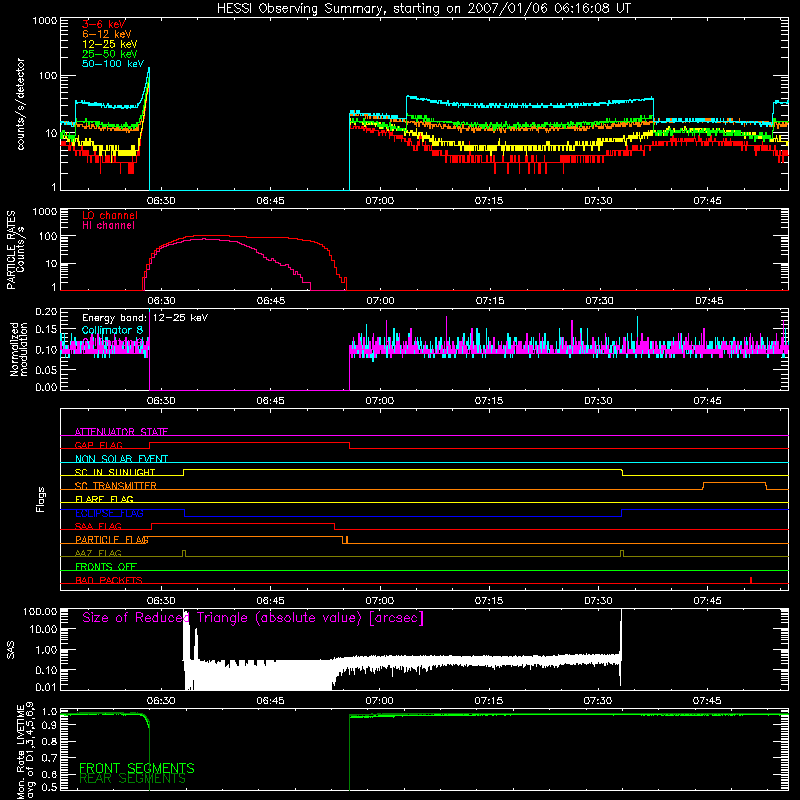
Task: Select the 'GAP FLAG' label
Action: click(x=98, y=445)
